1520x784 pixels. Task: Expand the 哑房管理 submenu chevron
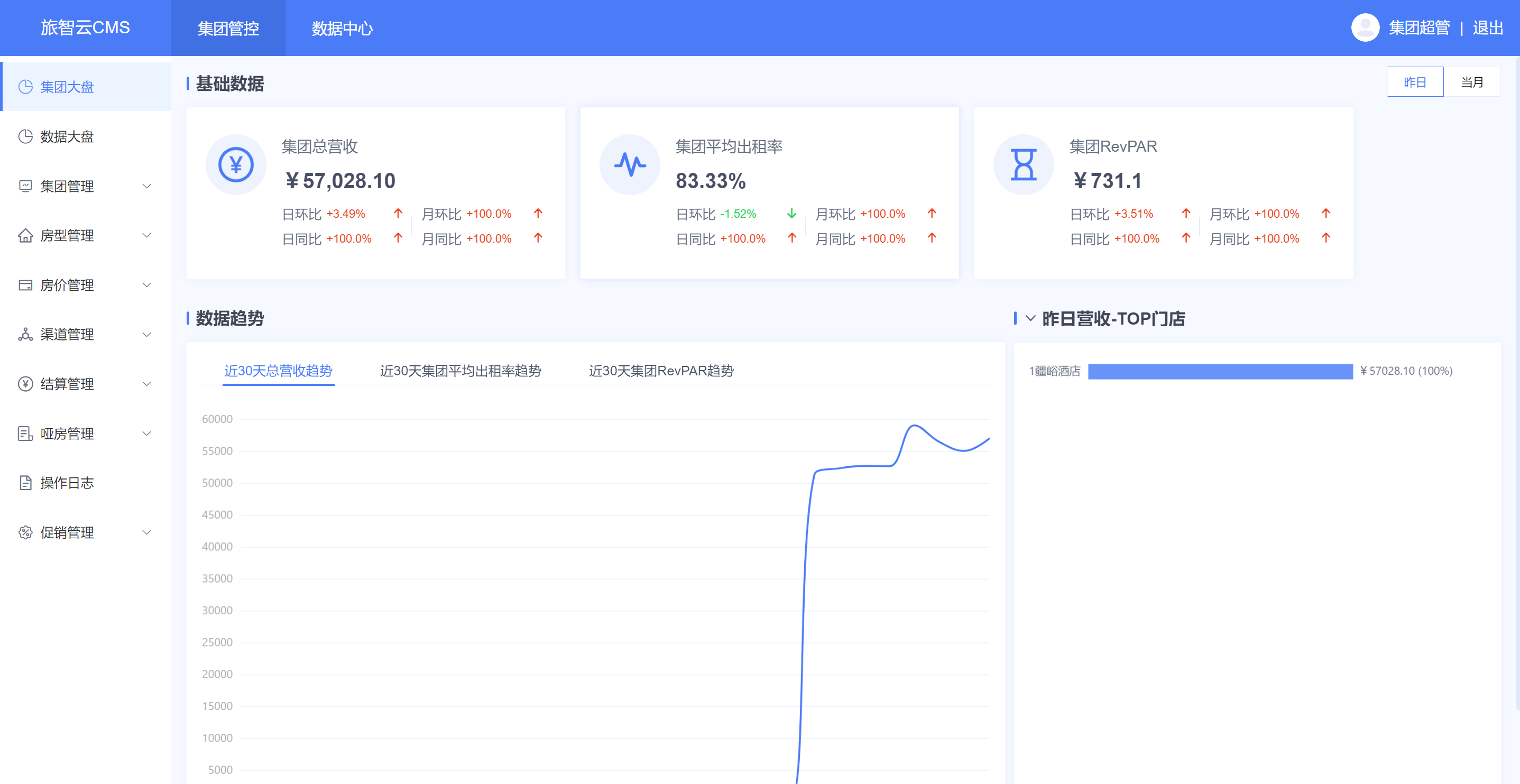(147, 433)
